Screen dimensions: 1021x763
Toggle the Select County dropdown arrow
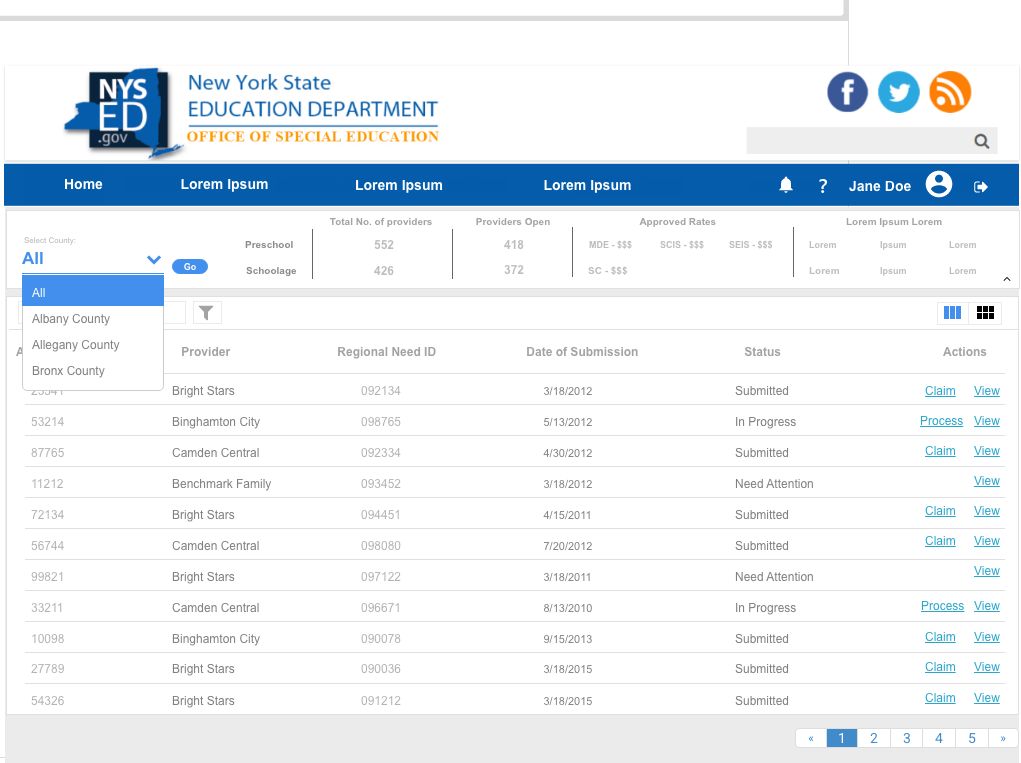(x=154, y=260)
